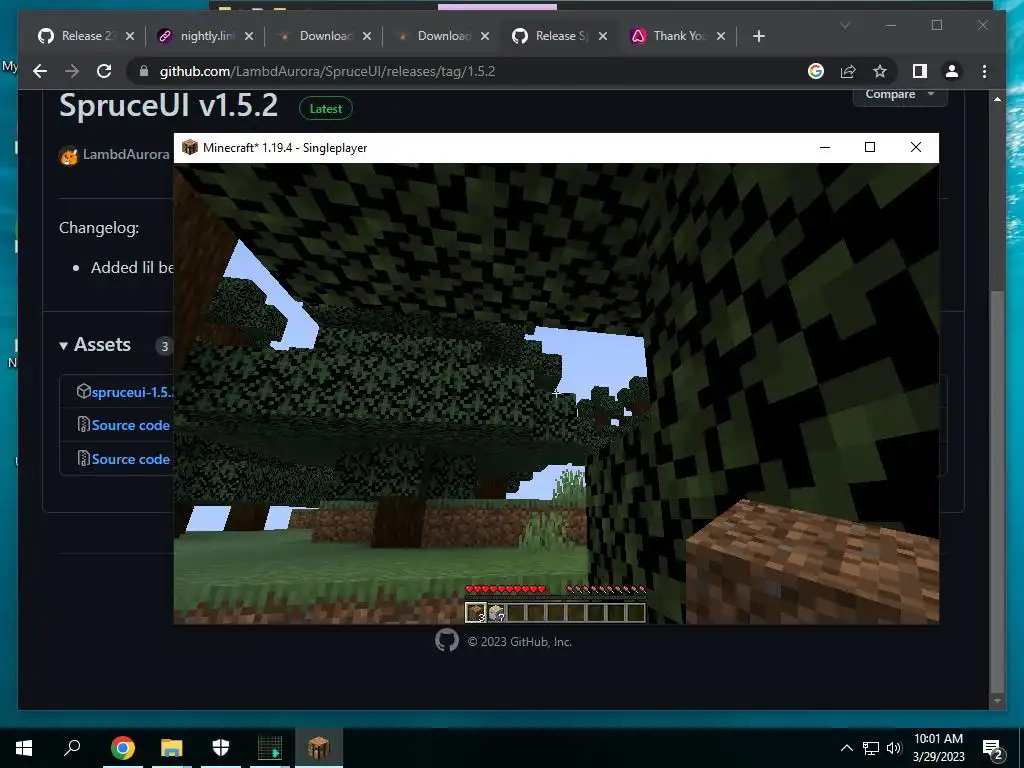This screenshot has height=768, width=1024.
Task: Bookmark this page with the star icon
Action: (x=880, y=71)
